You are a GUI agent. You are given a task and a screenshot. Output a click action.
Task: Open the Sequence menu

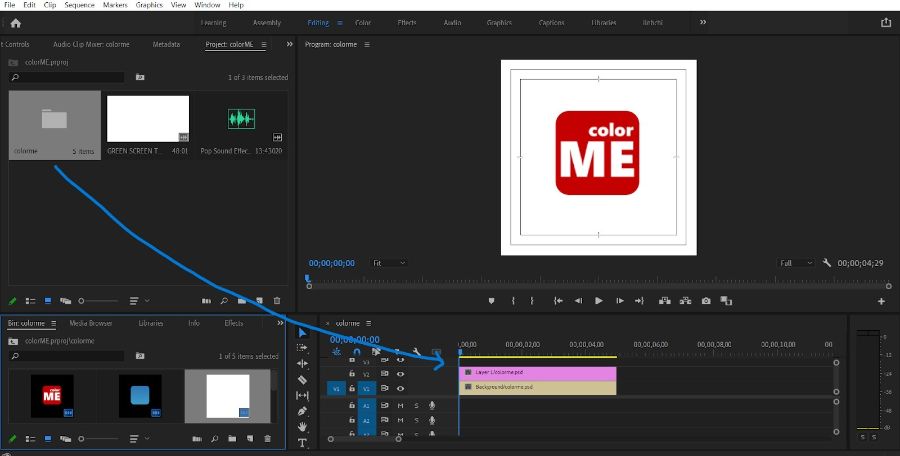pyautogui.click(x=79, y=5)
